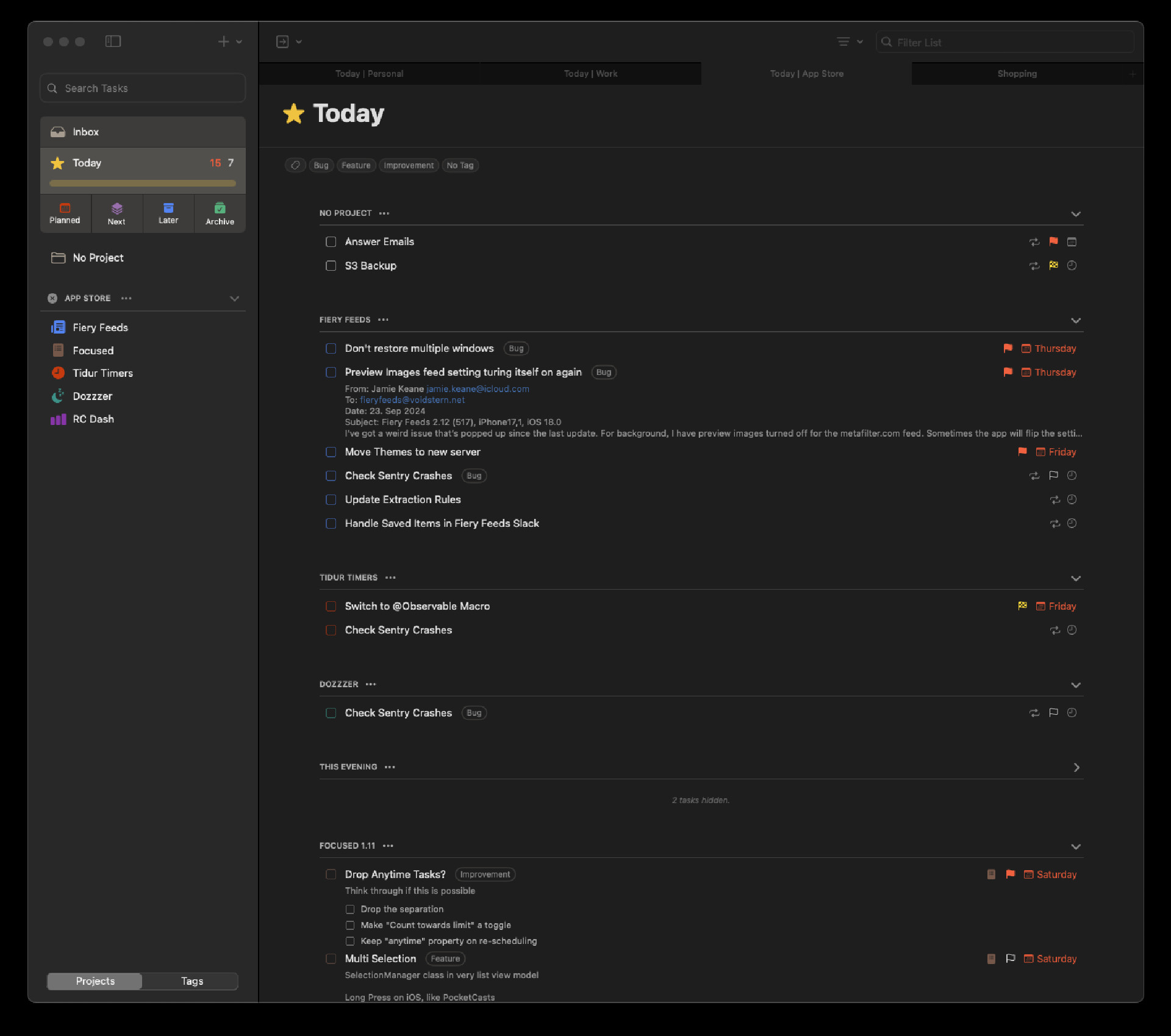The image size is (1171, 1036).
Task: Click repeat icon on Dozzzer Check Sentry Crashes
Action: coord(1034,712)
